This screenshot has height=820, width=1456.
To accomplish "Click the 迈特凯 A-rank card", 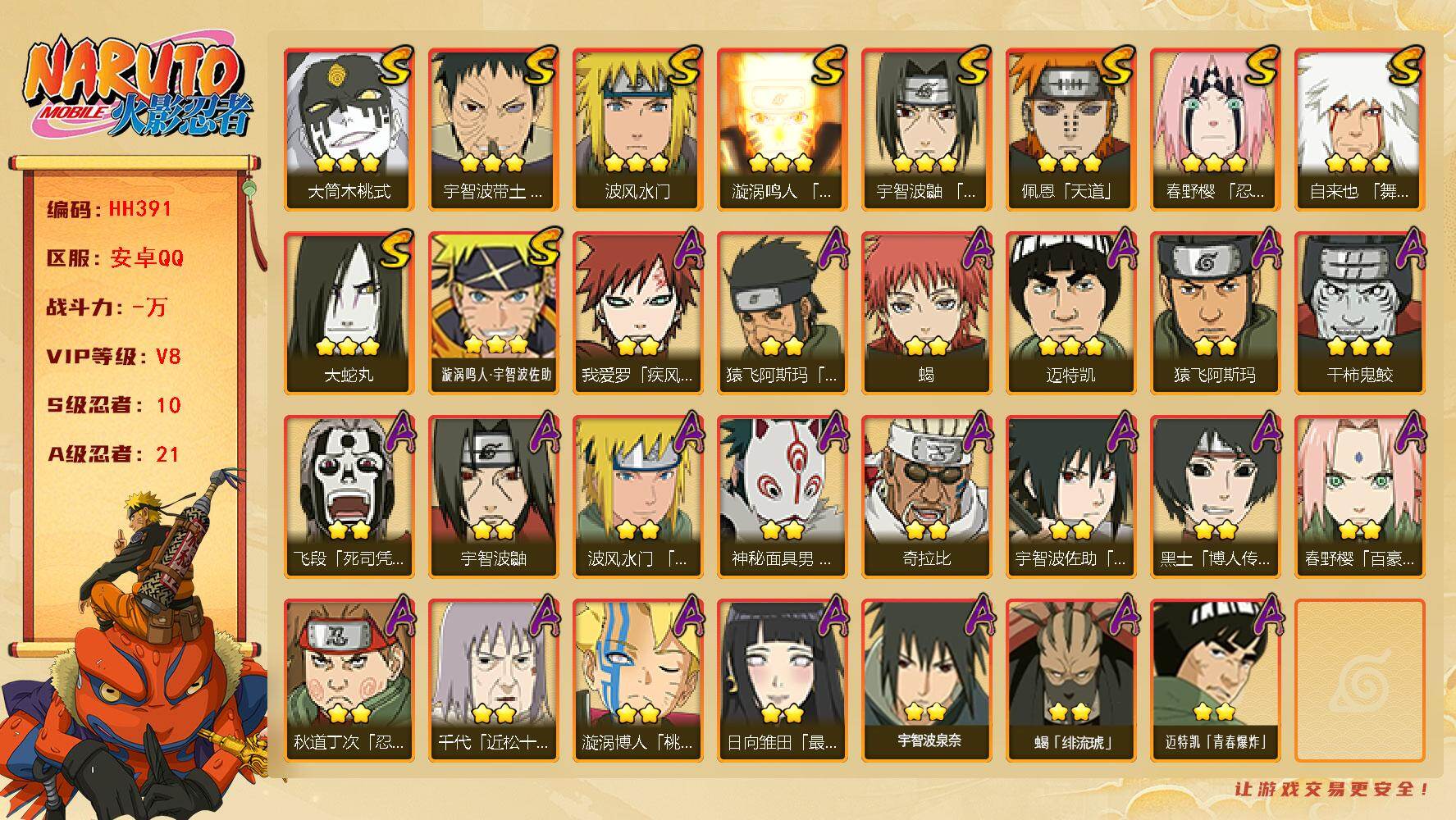I will (x=1070, y=313).
